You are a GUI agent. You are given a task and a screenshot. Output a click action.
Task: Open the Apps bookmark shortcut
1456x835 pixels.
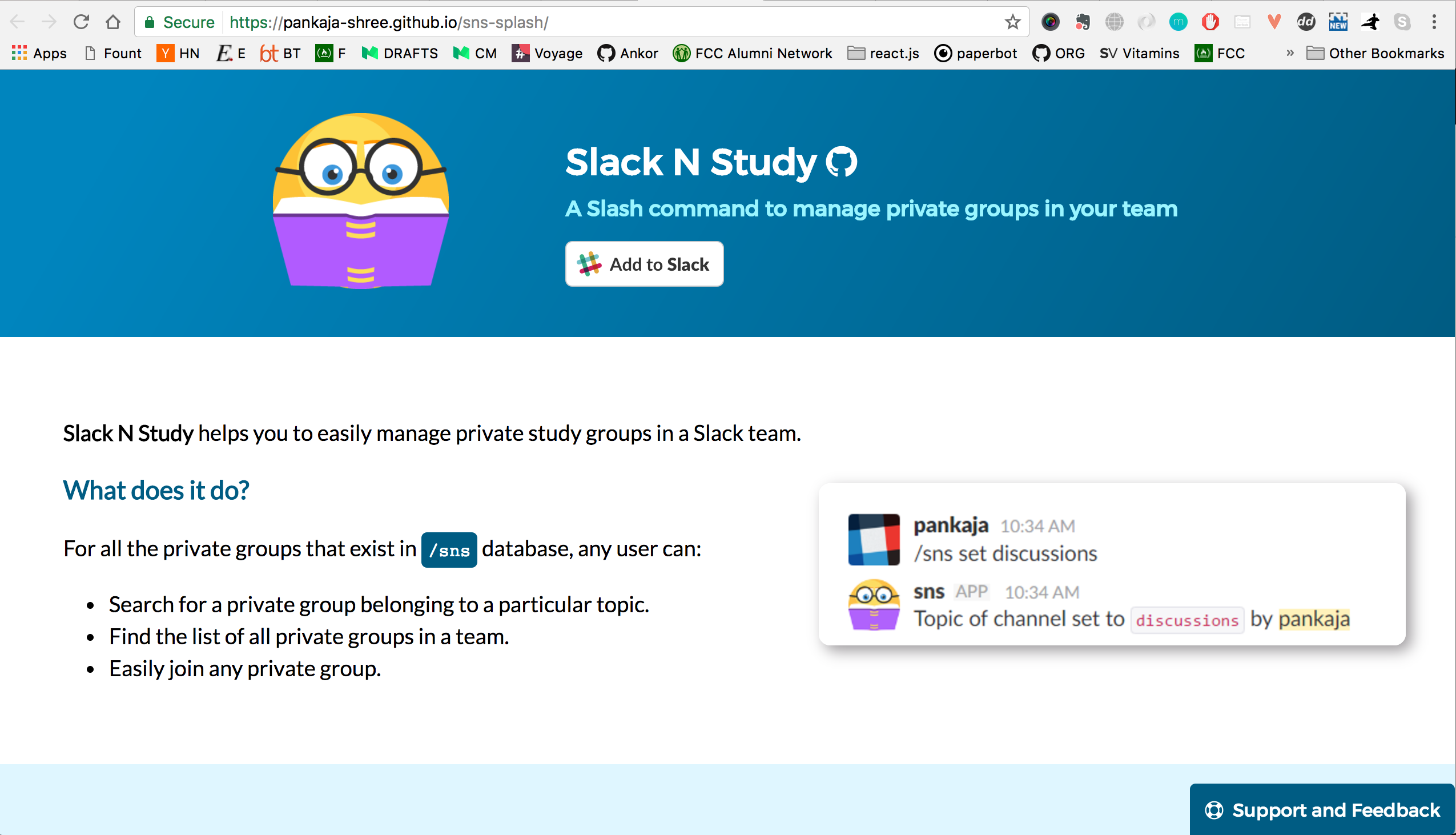39,53
